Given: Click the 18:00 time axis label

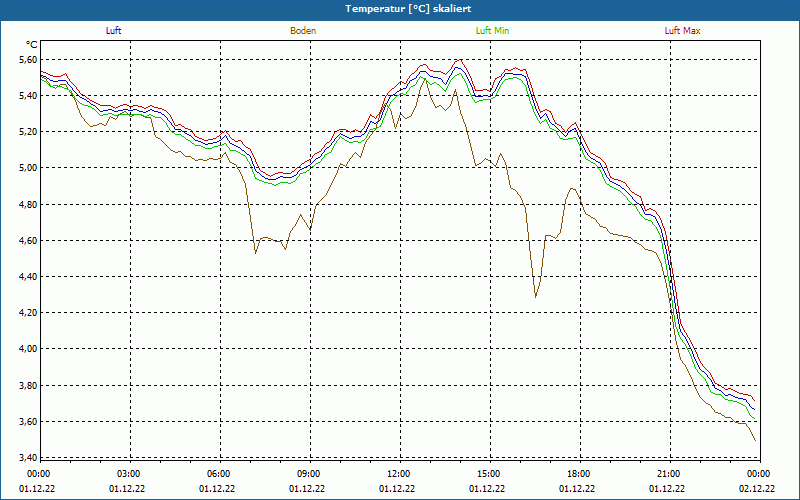Looking at the screenshot, I should click(579, 474).
